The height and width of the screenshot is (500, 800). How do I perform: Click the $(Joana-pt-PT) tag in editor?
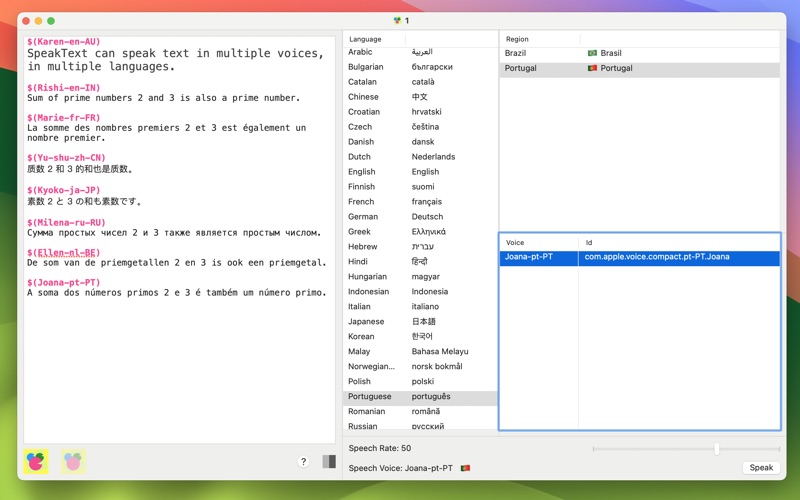click(64, 283)
